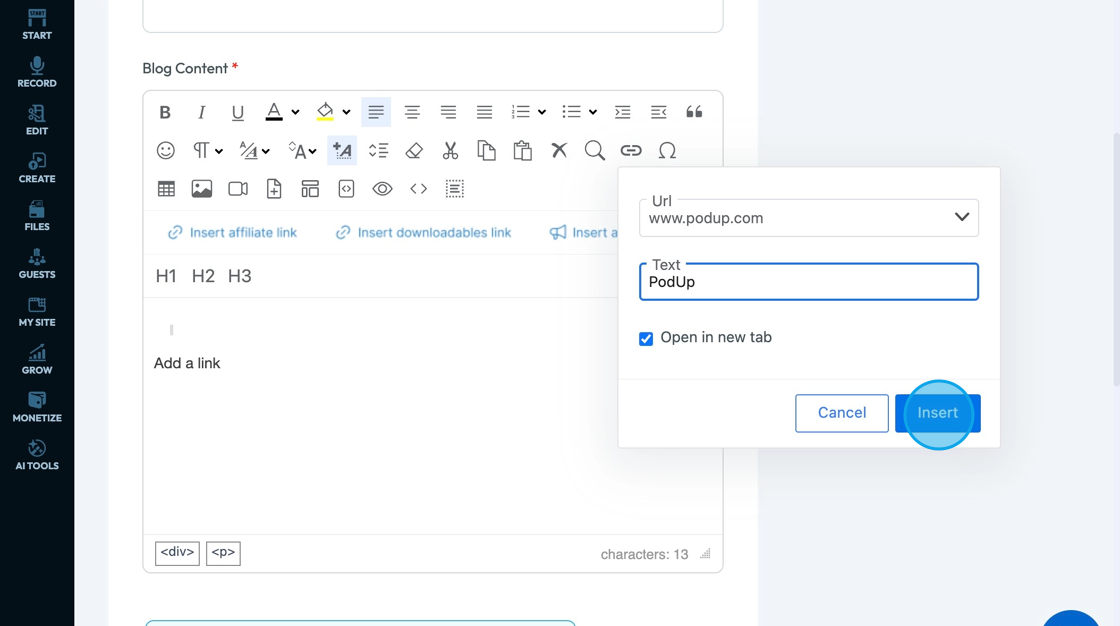
Task: Open font family dropdown
Action: click(x=254, y=151)
